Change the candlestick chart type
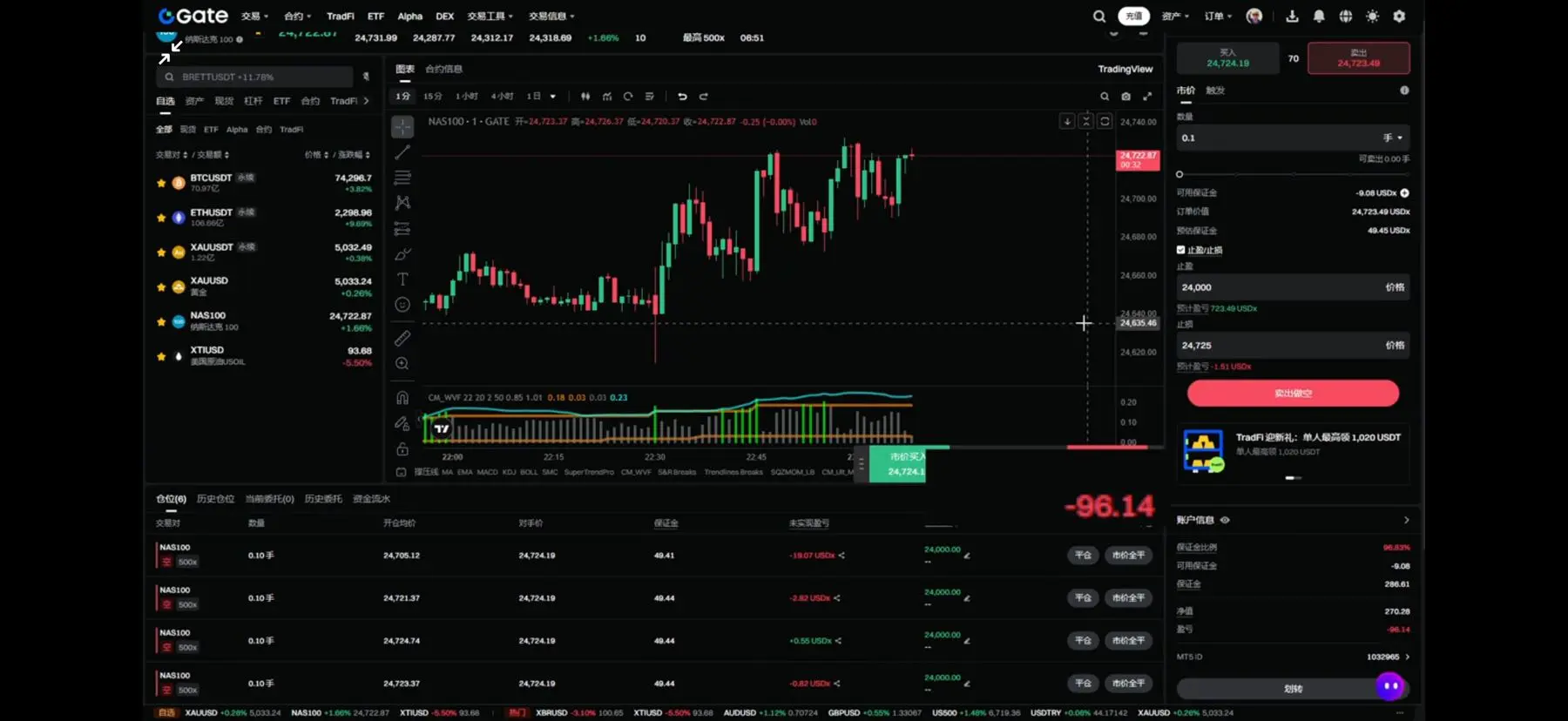 tap(585, 97)
